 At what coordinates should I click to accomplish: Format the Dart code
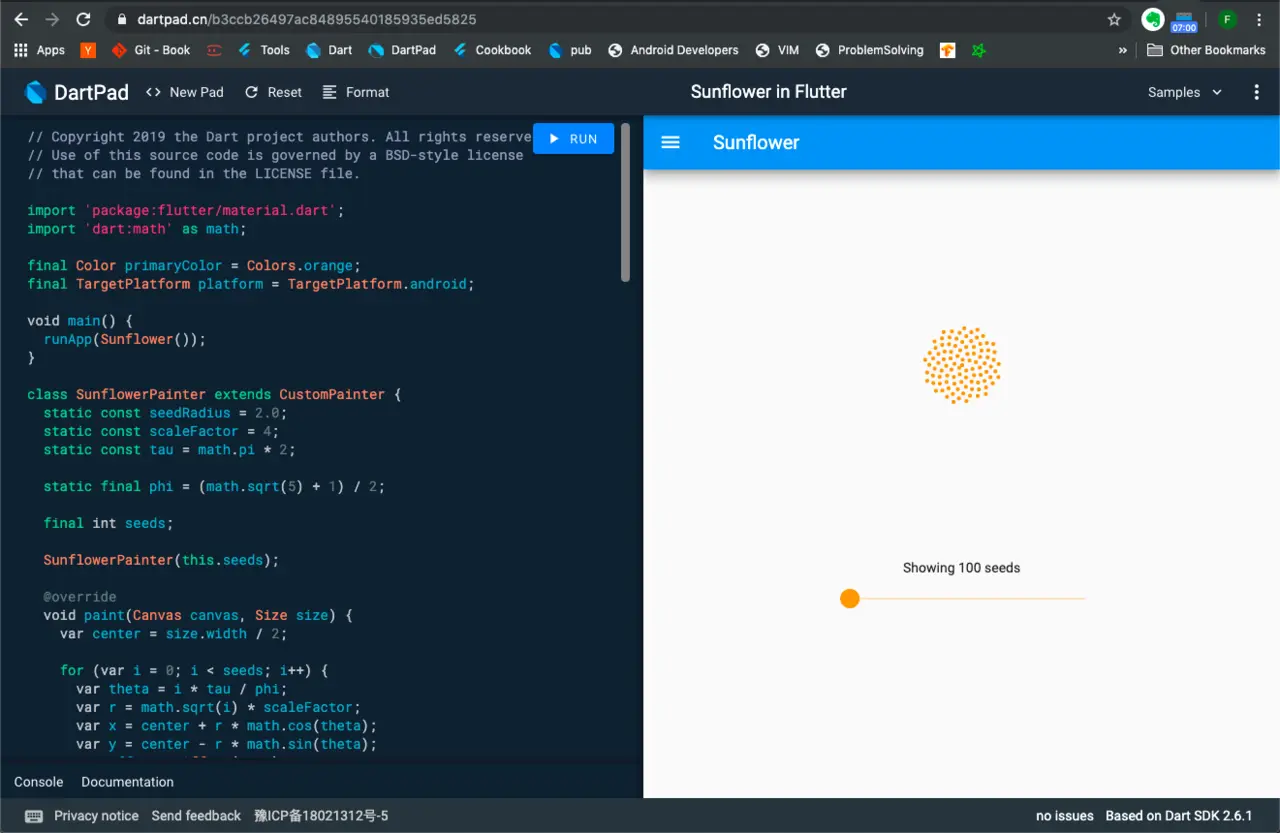[x=356, y=92]
